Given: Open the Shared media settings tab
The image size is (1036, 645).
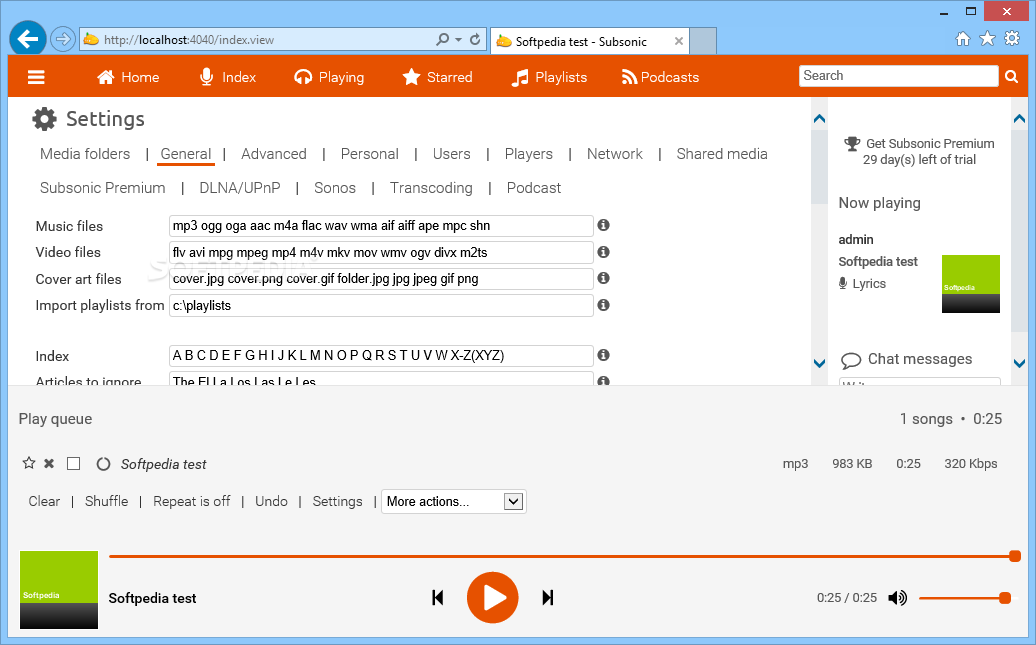Looking at the screenshot, I should pos(722,154).
